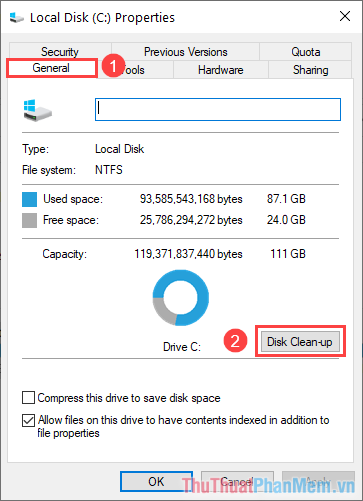
Task: Click the disk usage donut chart
Action: (x=181, y=298)
